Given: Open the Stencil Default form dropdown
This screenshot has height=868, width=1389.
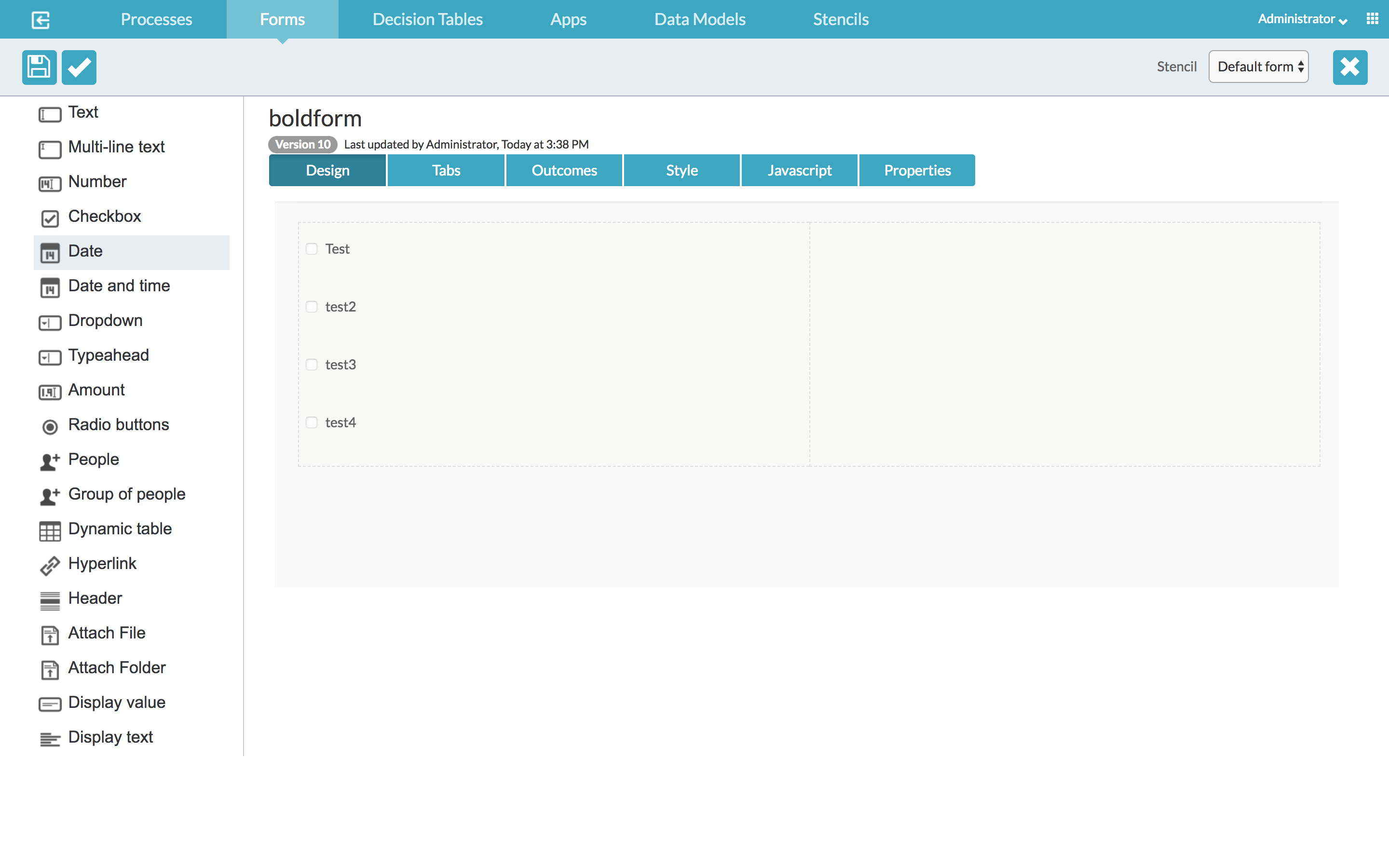Looking at the screenshot, I should (x=1258, y=67).
